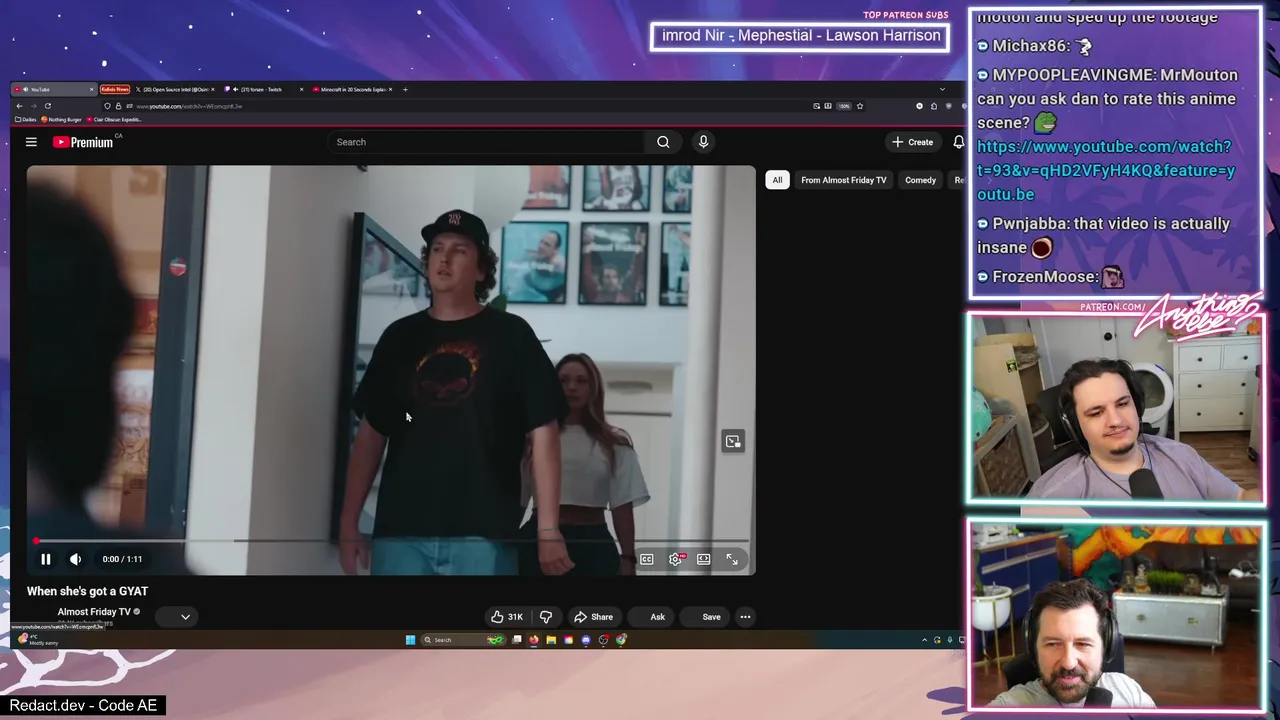Click the magnifier search button
The width and height of the screenshot is (1280, 720).
(663, 142)
